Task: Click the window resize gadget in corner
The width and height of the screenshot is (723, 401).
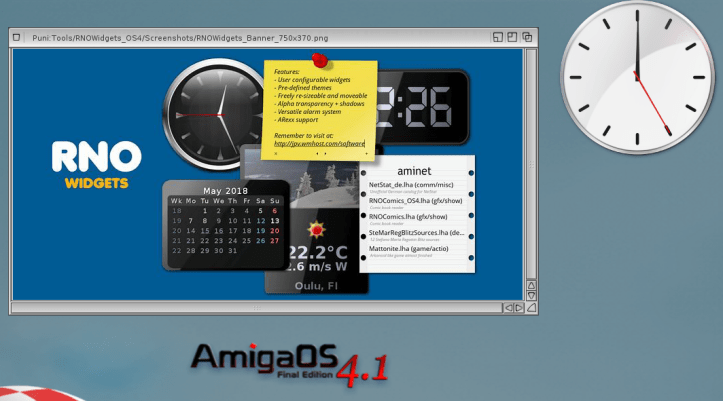Action: click(x=531, y=308)
